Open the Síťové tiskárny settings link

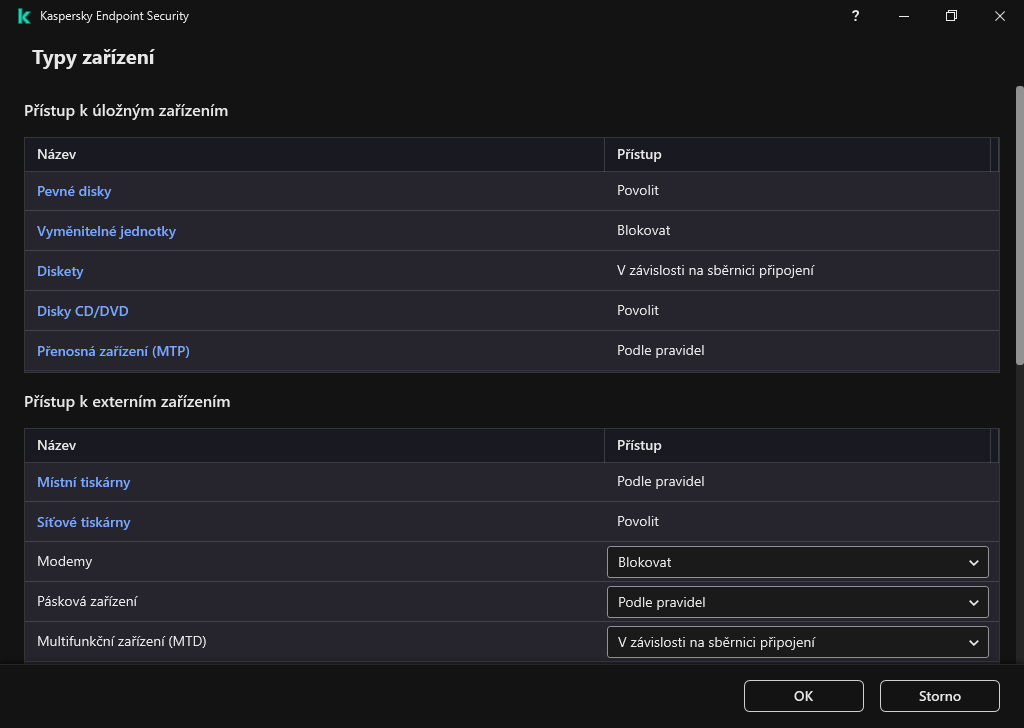pos(83,521)
